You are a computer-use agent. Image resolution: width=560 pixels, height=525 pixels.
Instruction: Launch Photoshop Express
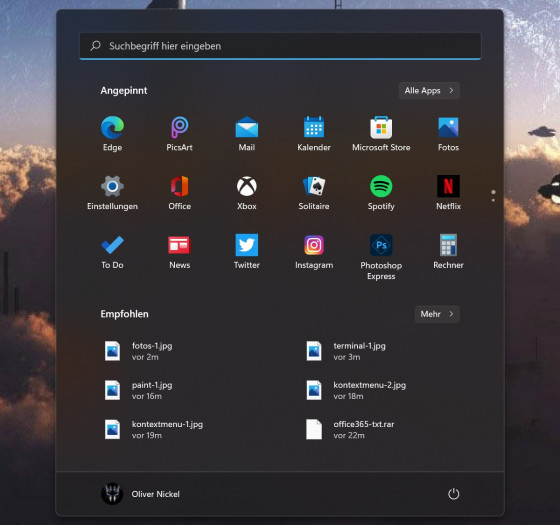[381, 257]
